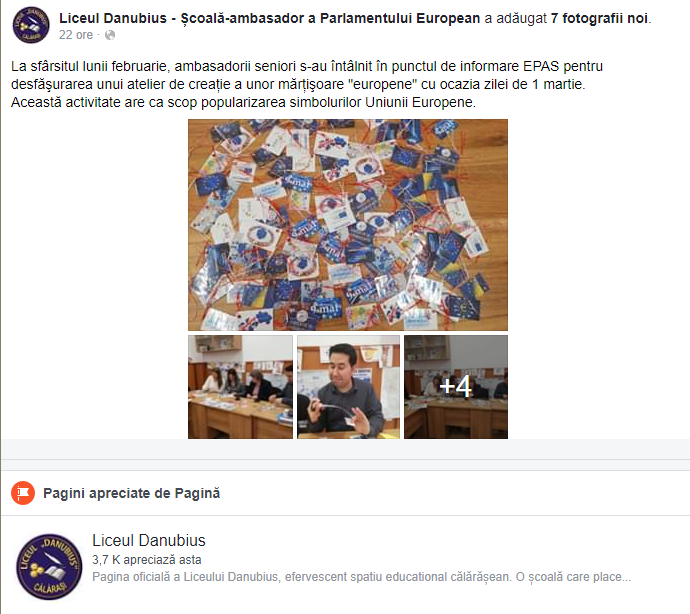
Task: Click the public globe privacy icon
Action: tap(110, 35)
